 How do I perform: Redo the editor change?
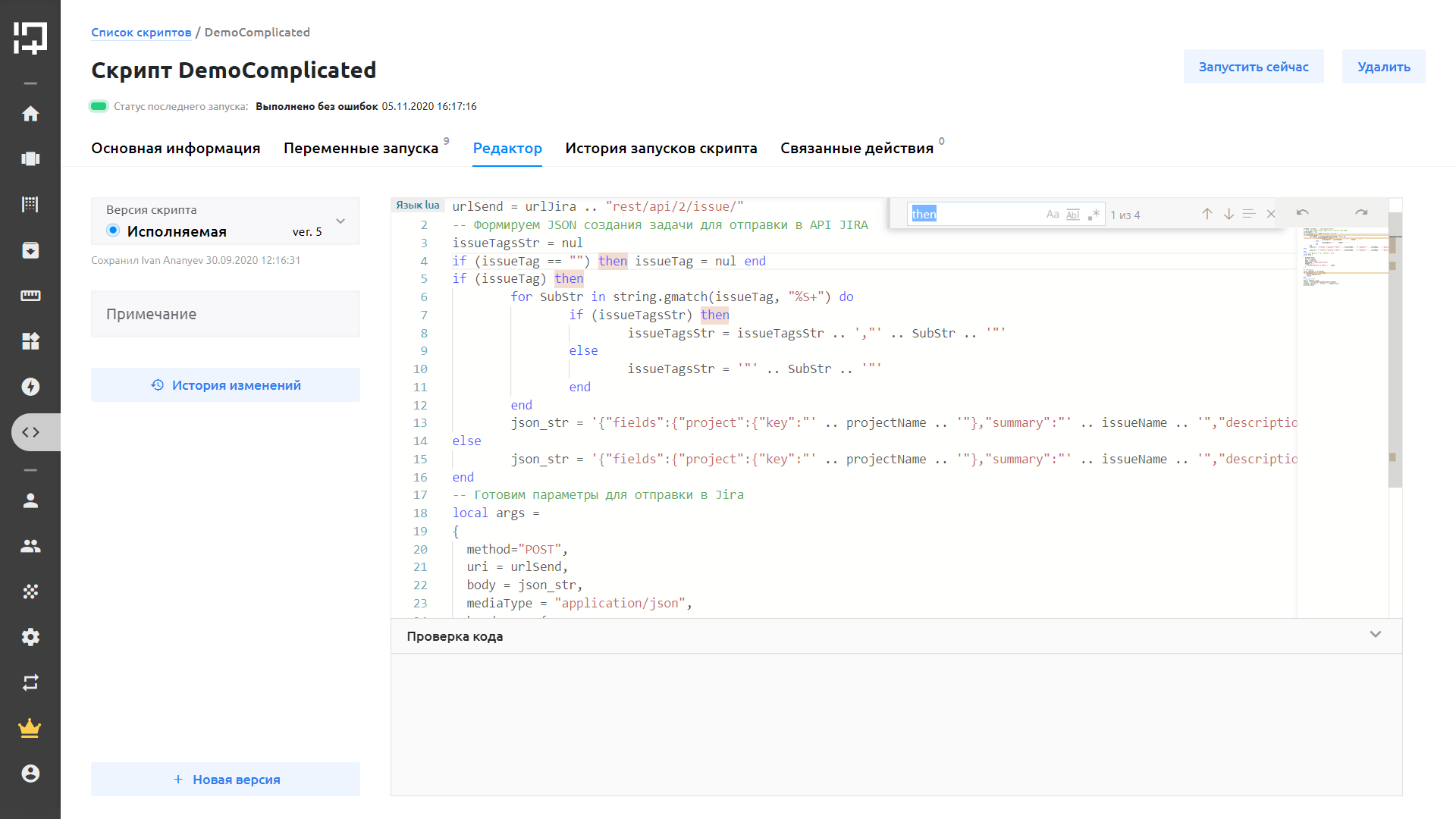tap(1361, 213)
